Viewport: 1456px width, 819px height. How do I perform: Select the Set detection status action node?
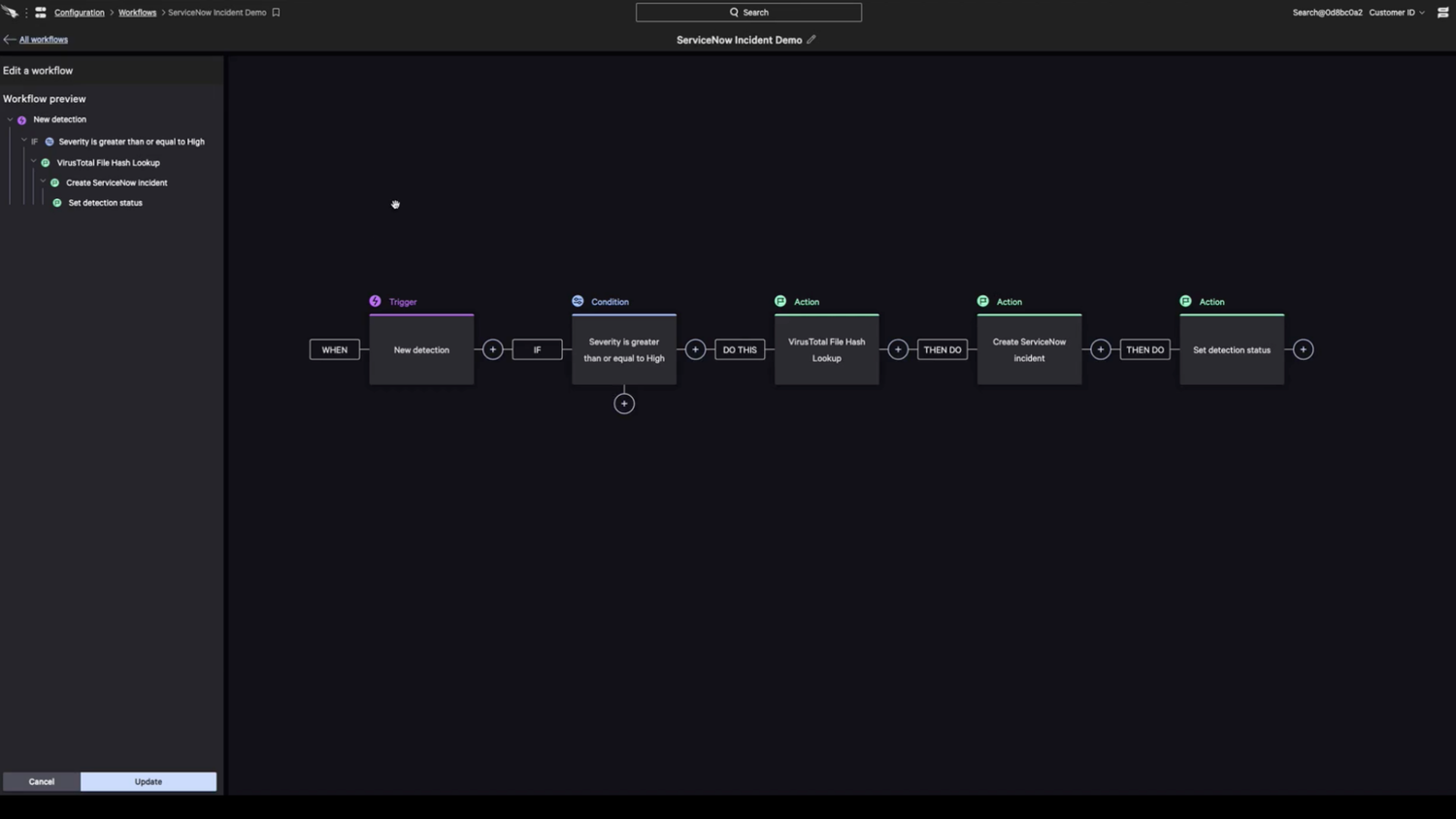point(1232,349)
